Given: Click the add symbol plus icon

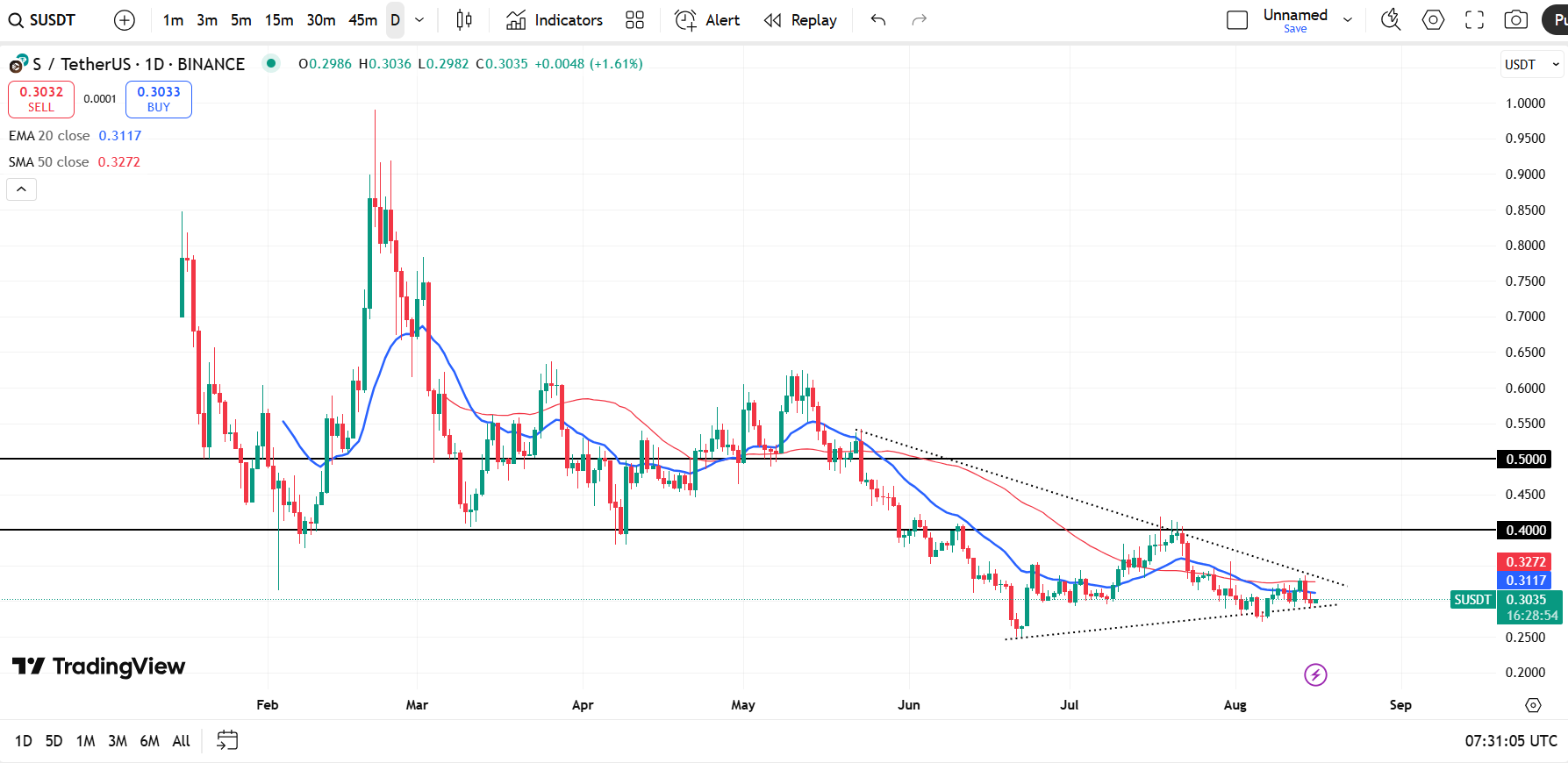Looking at the screenshot, I should 125,20.
